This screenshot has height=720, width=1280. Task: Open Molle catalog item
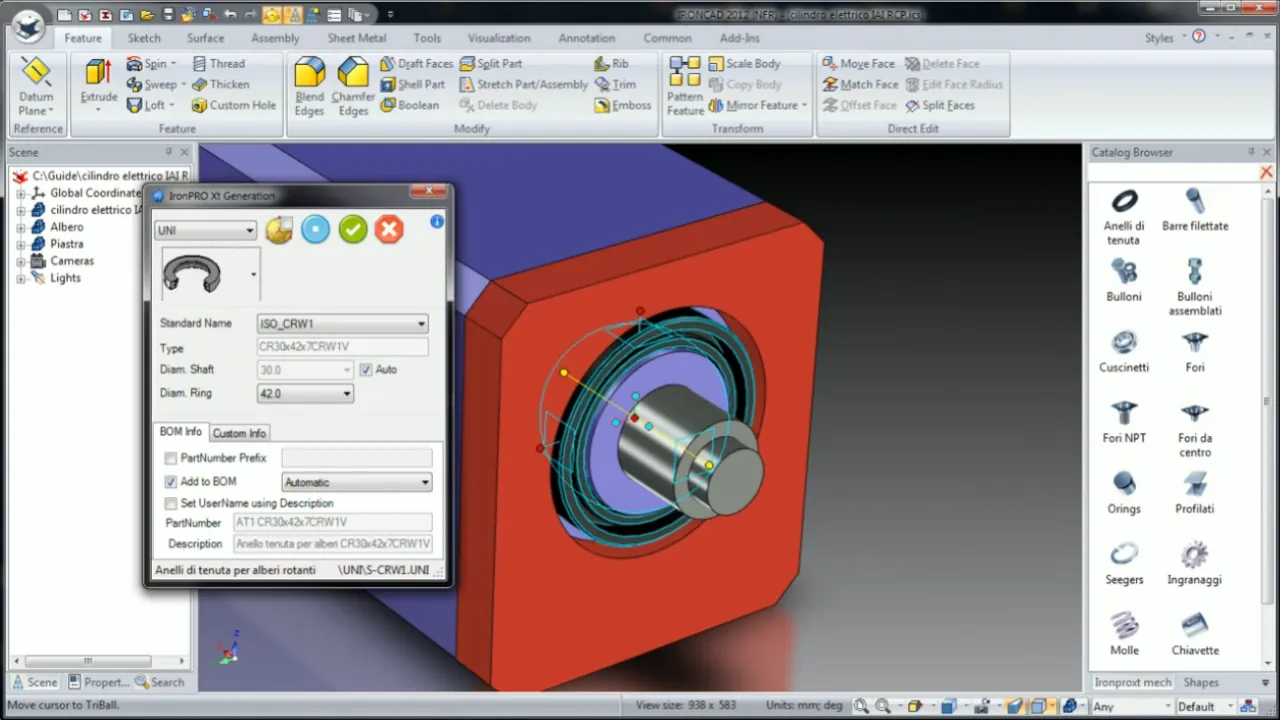(x=1124, y=635)
